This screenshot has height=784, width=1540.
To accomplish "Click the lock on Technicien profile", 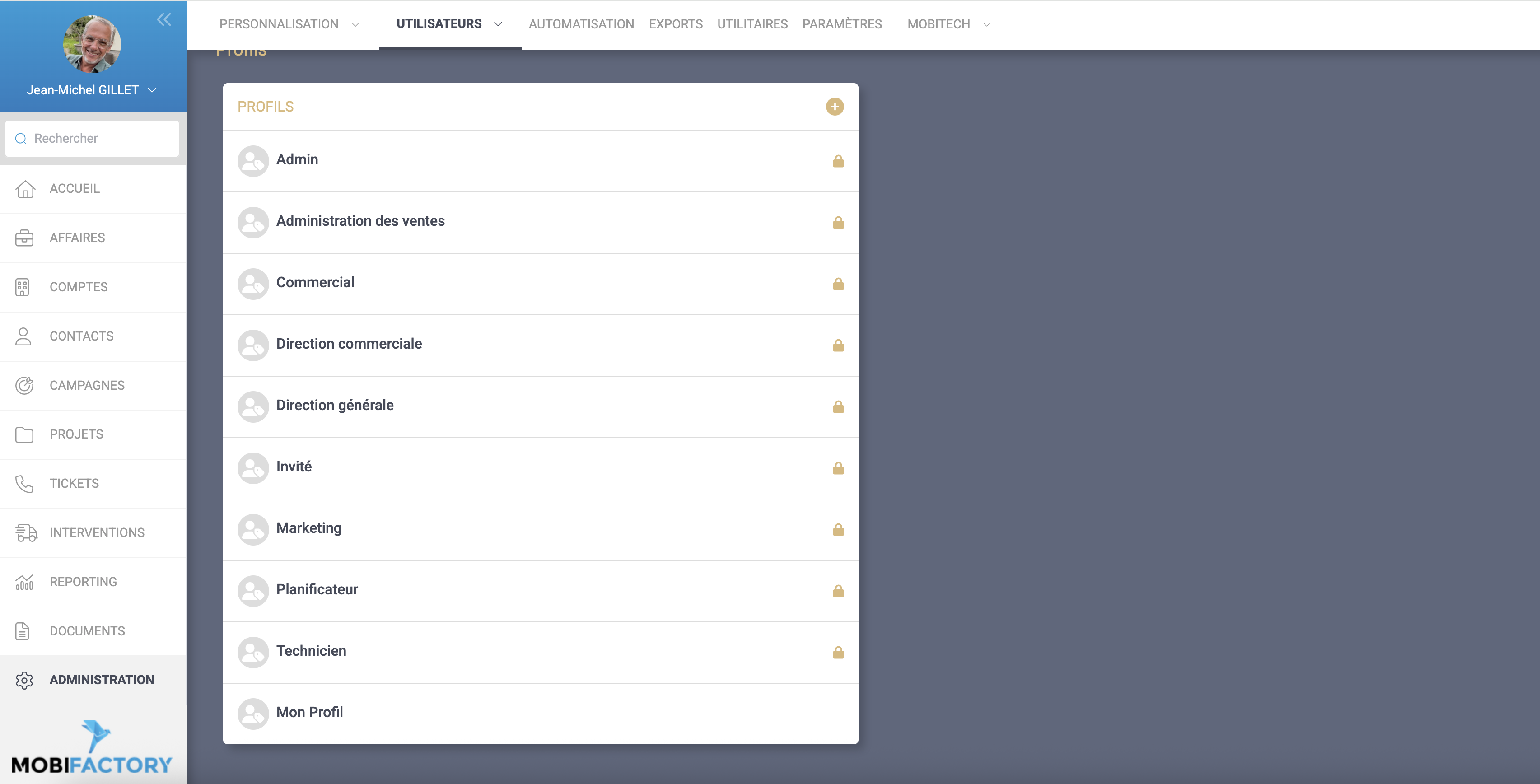I will (838, 653).
